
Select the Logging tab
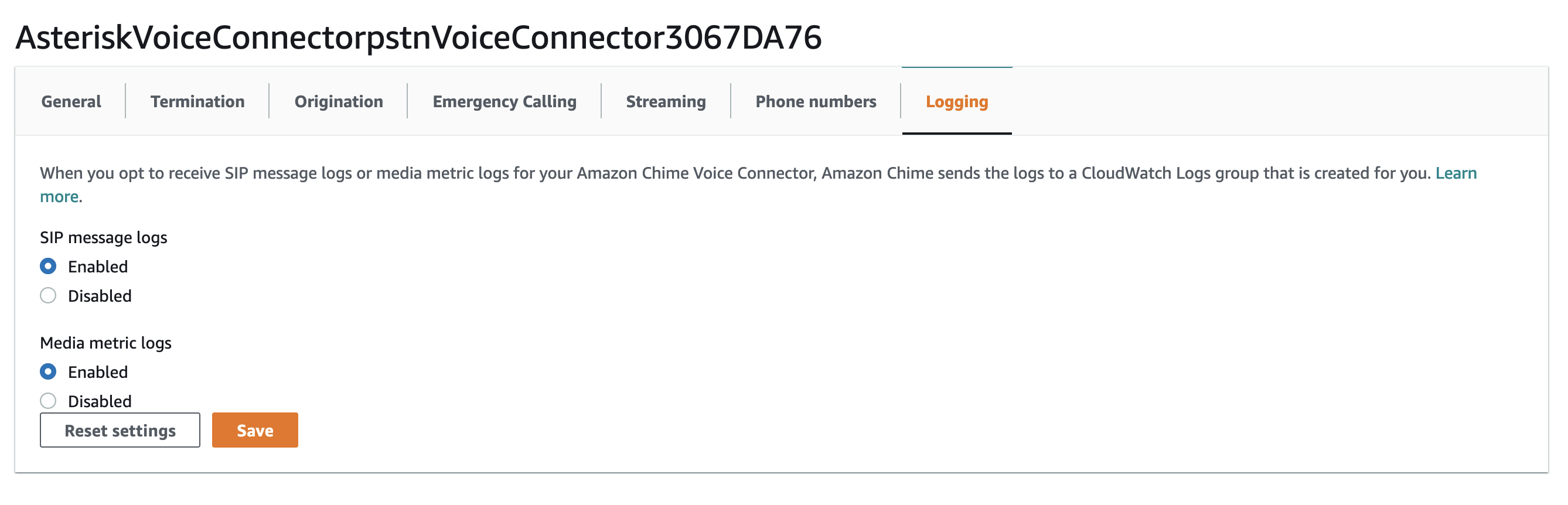coord(956,101)
